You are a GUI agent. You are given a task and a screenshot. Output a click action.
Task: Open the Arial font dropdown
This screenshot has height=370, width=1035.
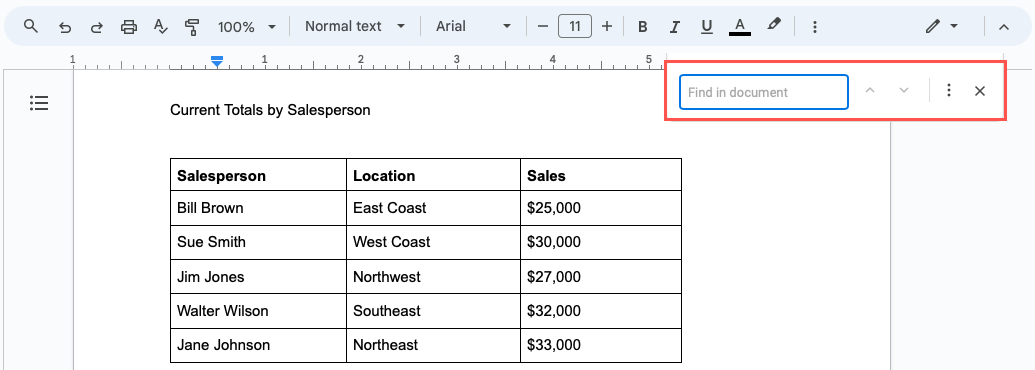(473, 26)
